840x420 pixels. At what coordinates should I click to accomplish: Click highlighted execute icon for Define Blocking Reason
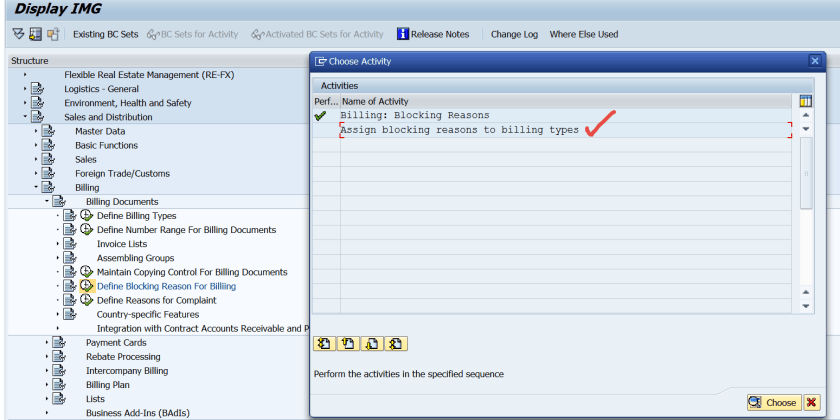click(87, 286)
